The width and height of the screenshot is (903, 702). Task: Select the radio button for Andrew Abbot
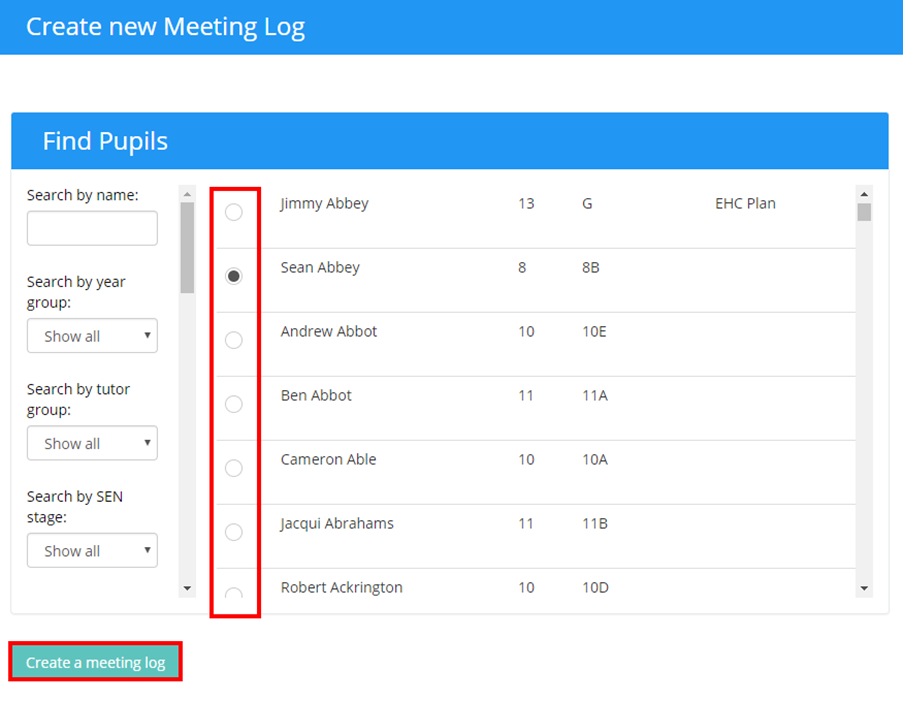(x=234, y=340)
